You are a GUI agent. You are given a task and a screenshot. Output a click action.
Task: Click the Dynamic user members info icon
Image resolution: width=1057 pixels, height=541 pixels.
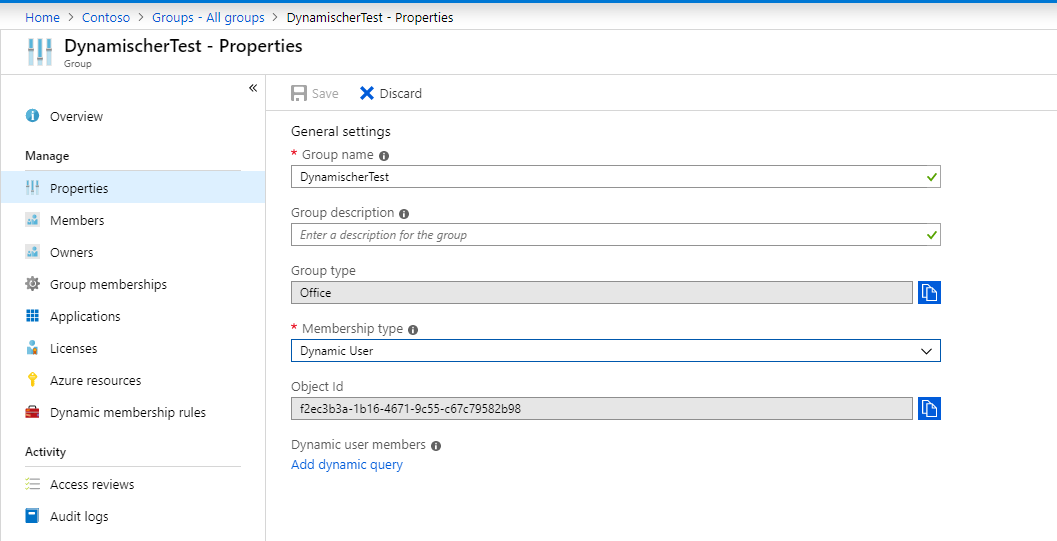click(x=436, y=445)
